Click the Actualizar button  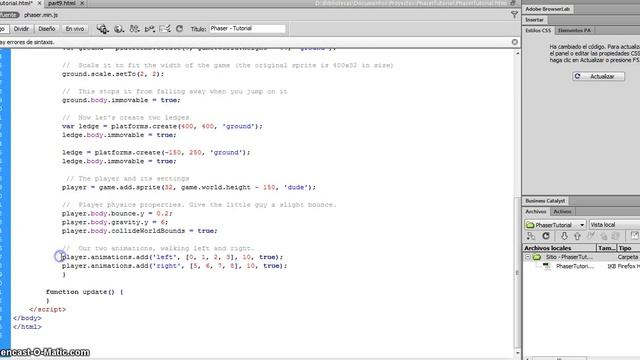click(x=598, y=76)
